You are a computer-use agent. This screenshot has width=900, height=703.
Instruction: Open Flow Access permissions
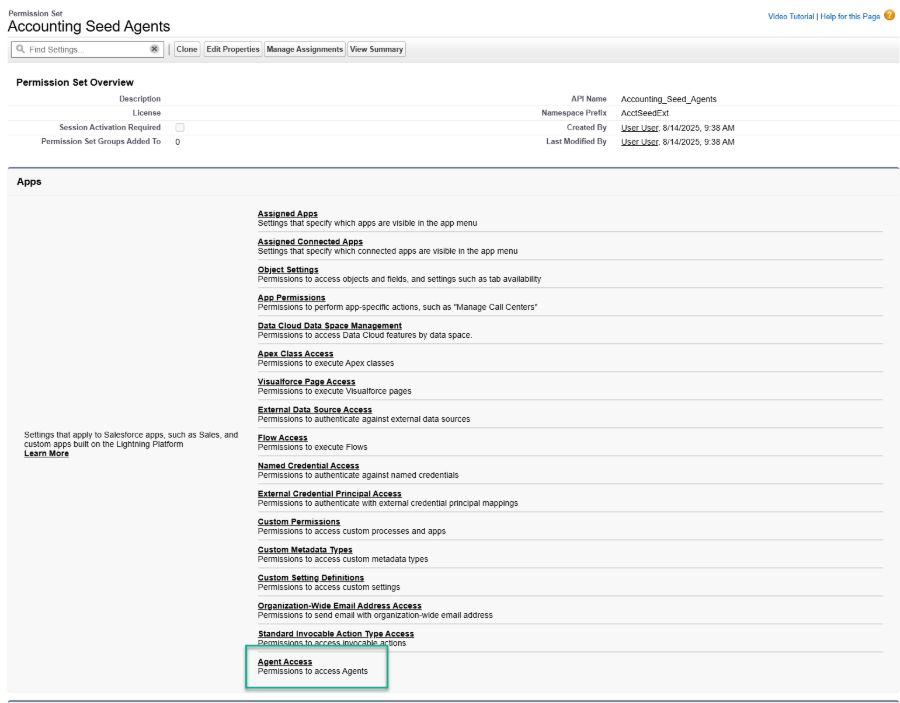[282, 437]
